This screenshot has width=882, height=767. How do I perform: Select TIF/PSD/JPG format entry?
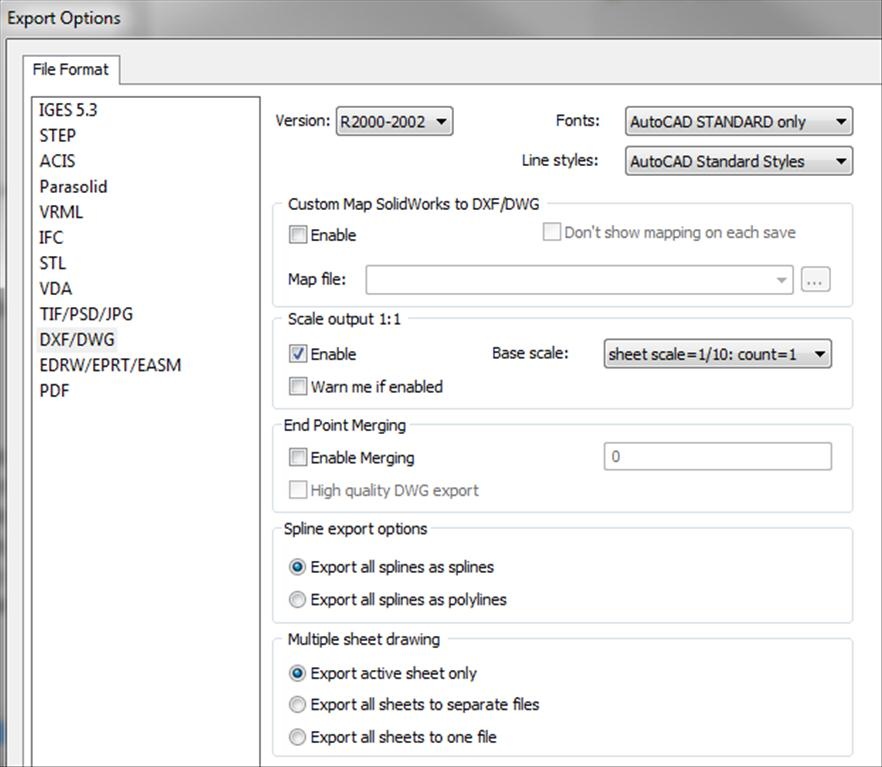point(86,314)
